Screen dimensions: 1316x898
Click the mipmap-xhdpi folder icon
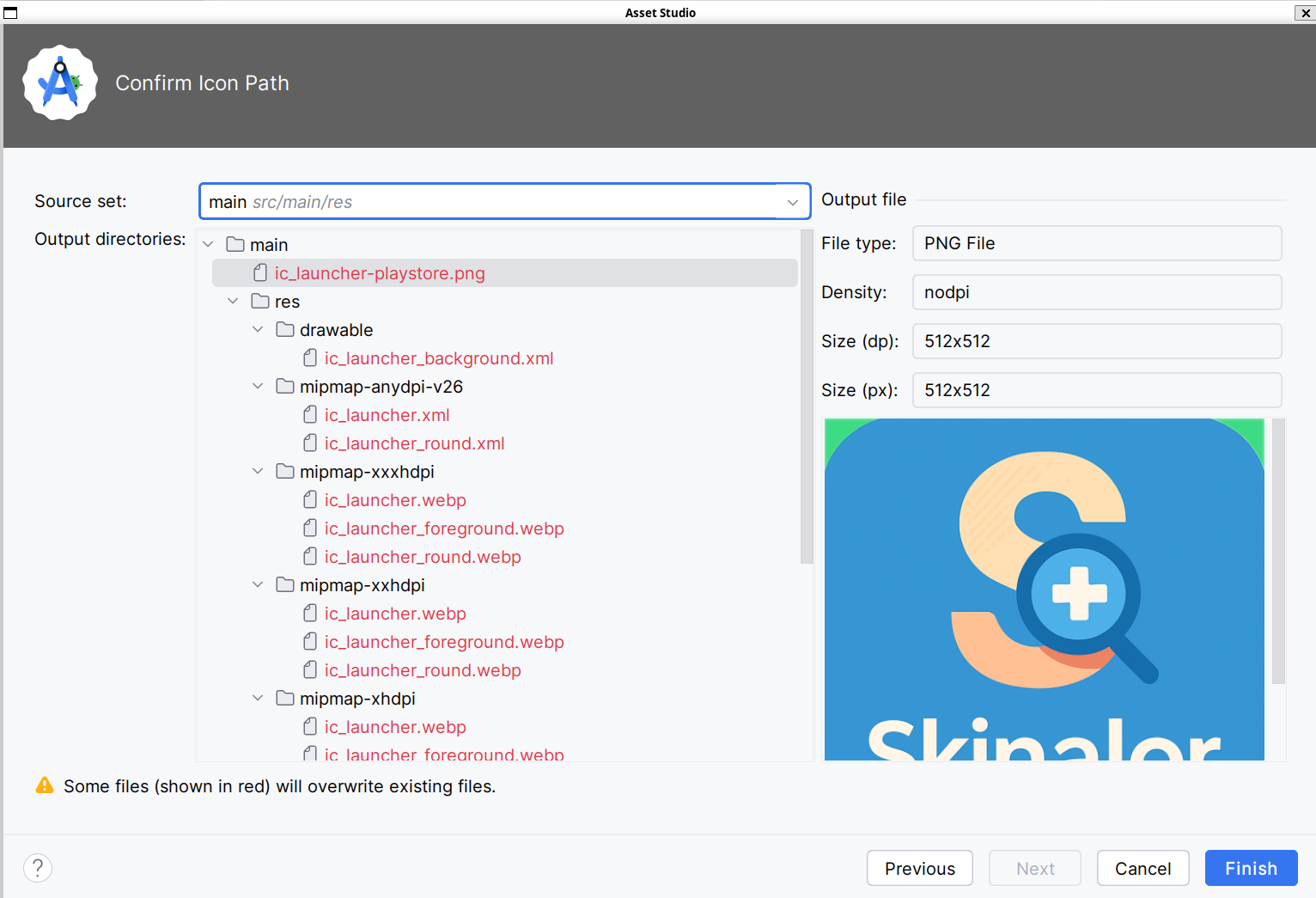tap(285, 699)
